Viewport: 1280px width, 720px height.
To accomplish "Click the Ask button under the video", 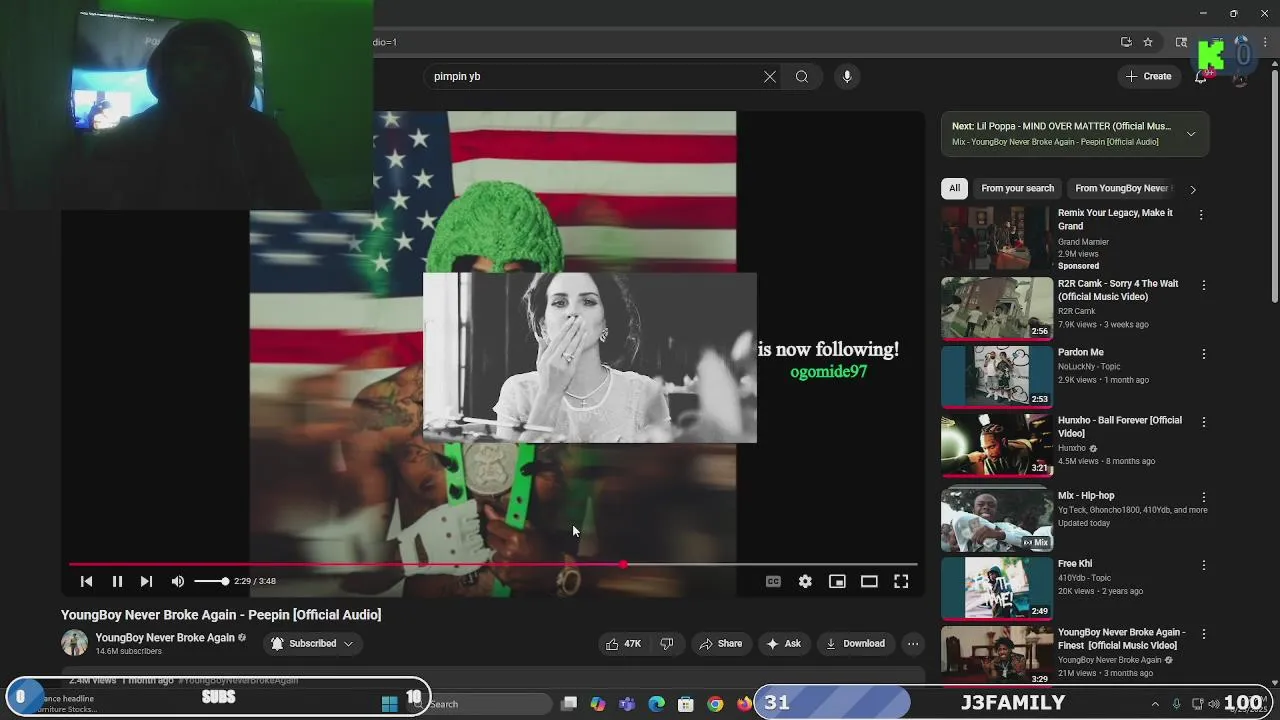I will coord(784,644).
